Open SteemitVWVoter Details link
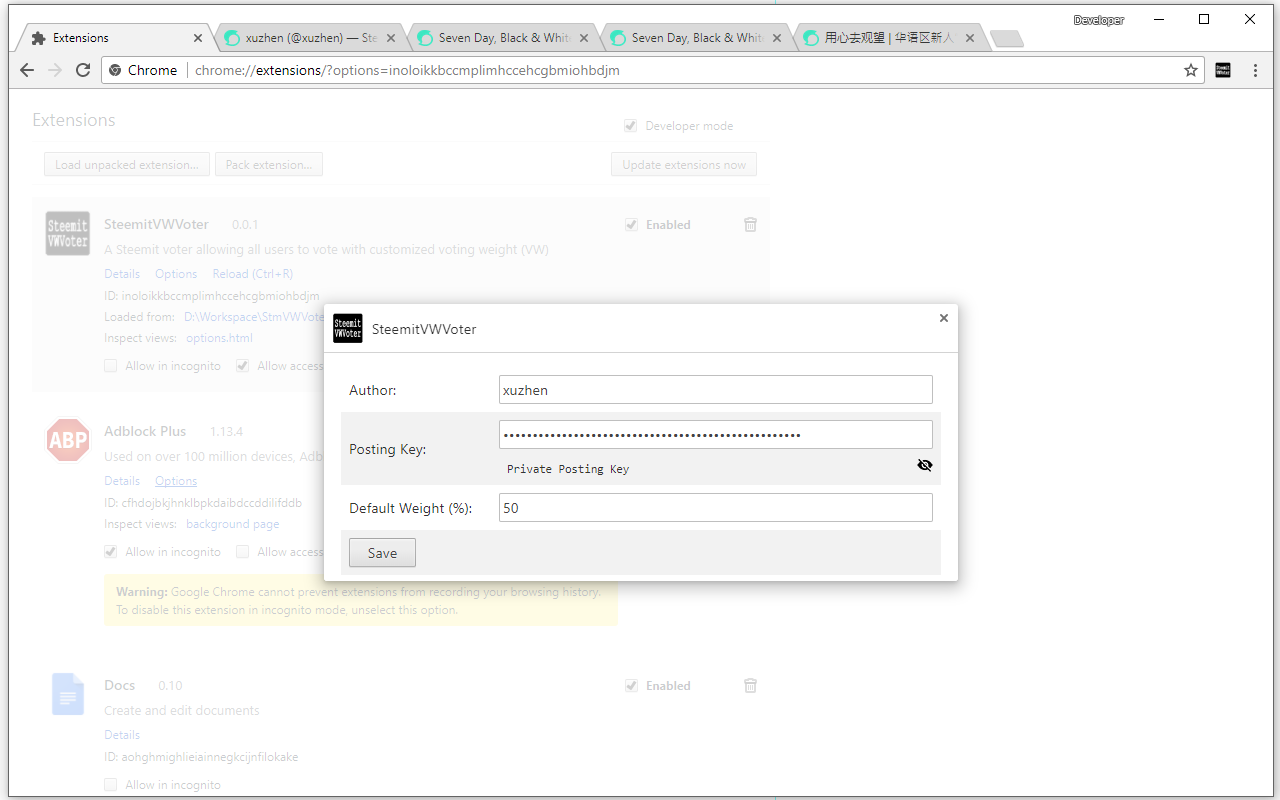1280x800 pixels. (122, 274)
